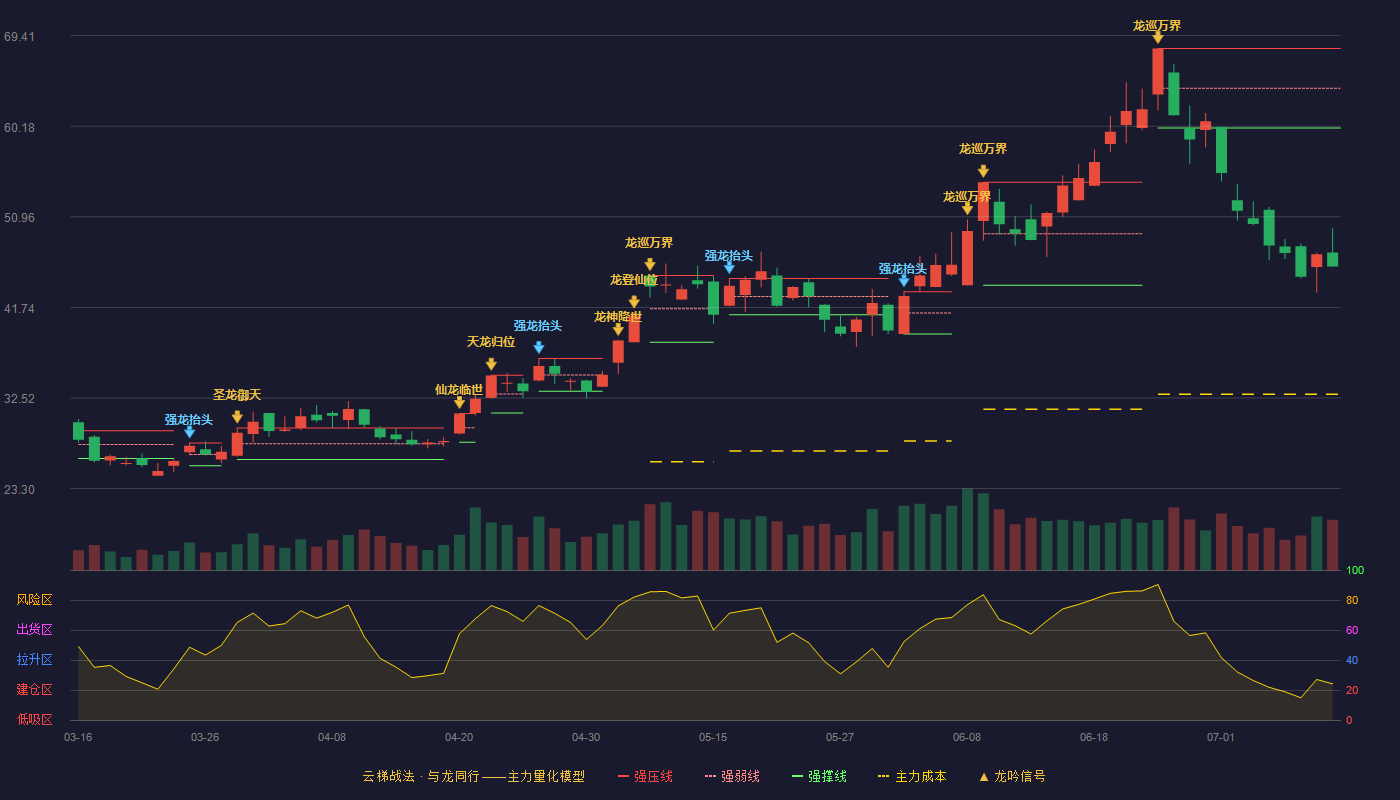Click the yellow 仙龙临世 signal arrow
The width and height of the screenshot is (1400, 800).
[459, 402]
